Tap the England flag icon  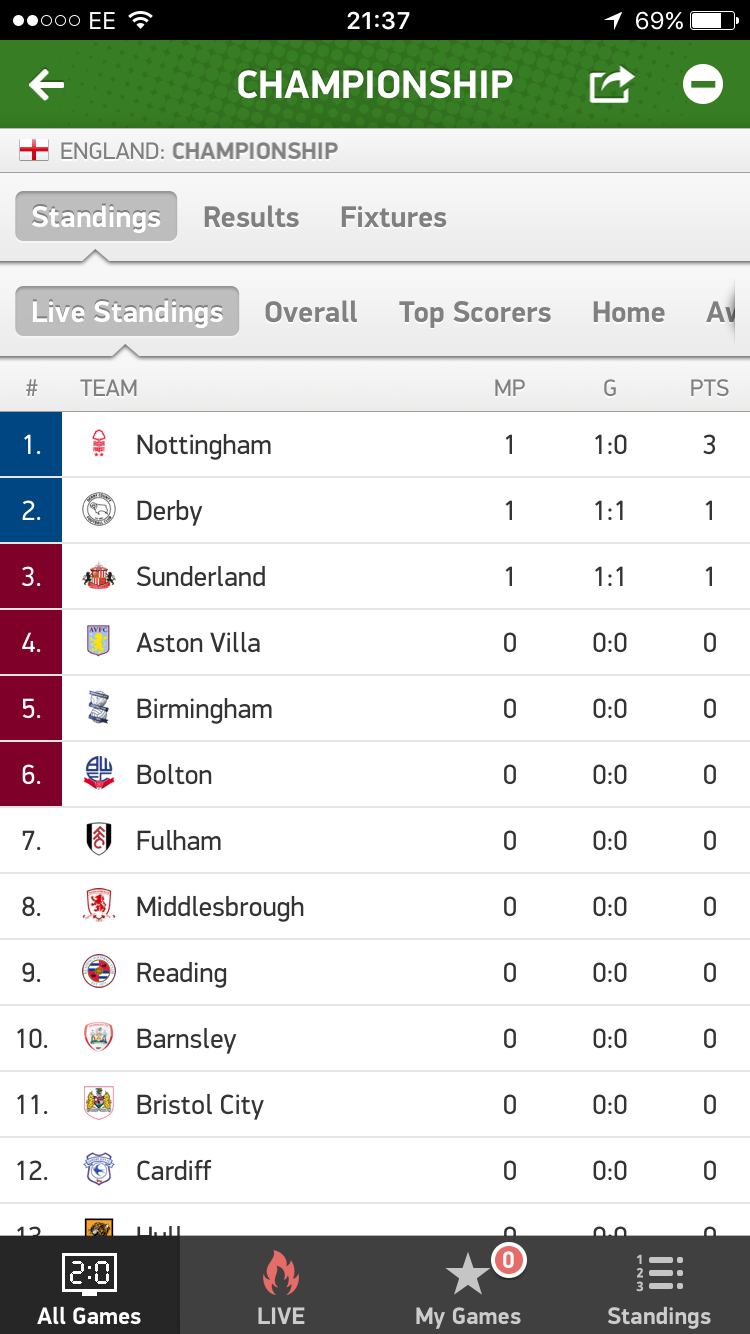pyautogui.click(x=34, y=151)
